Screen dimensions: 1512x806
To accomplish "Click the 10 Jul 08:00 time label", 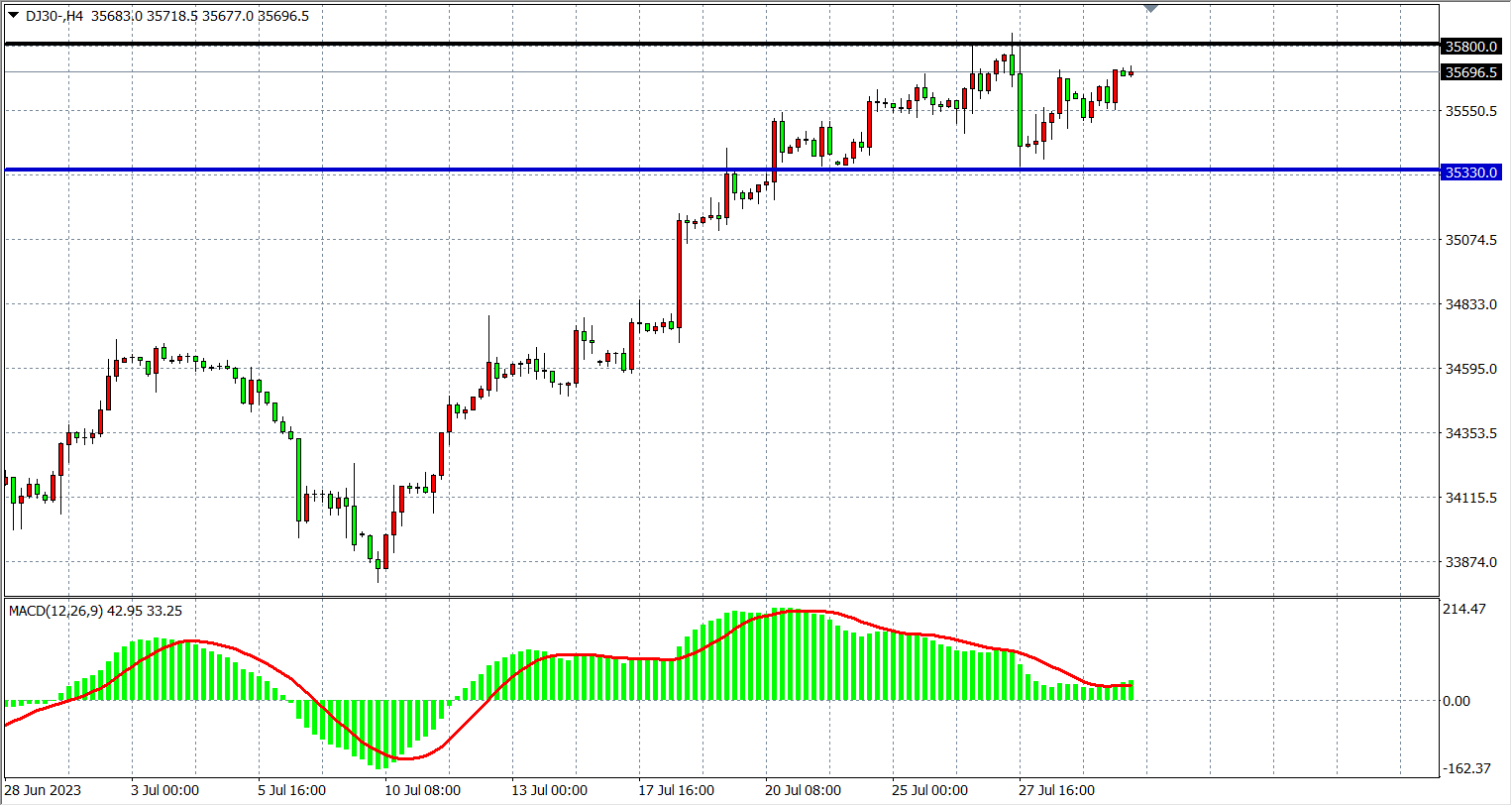I will 422,790.
